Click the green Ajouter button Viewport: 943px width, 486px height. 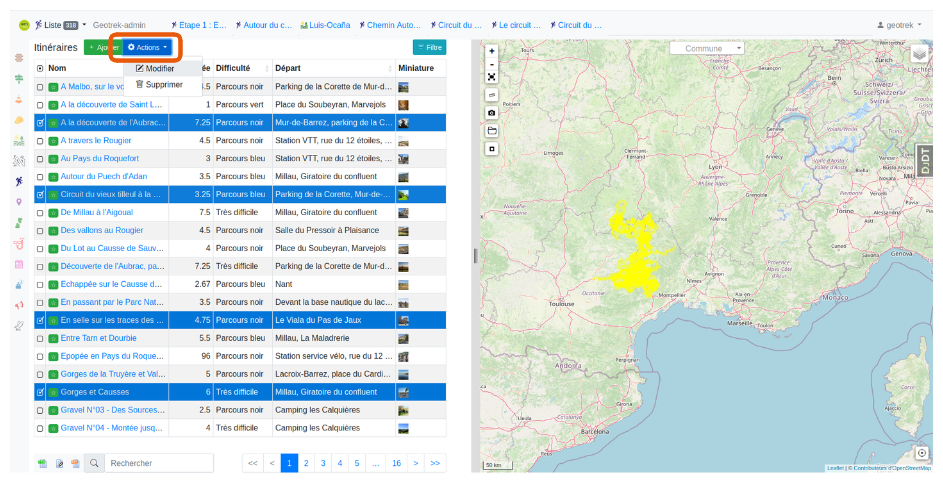click(103, 48)
